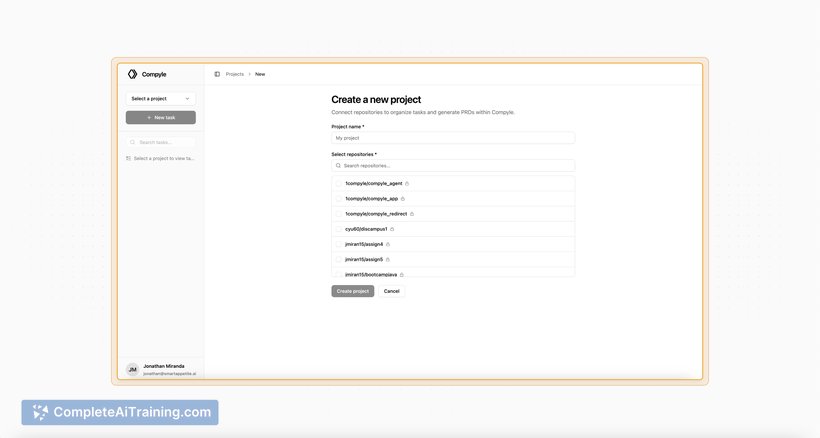Viewport: 820px width, 438px height.
Task: Toggle the sidebar panel icon
Action: 217,74
